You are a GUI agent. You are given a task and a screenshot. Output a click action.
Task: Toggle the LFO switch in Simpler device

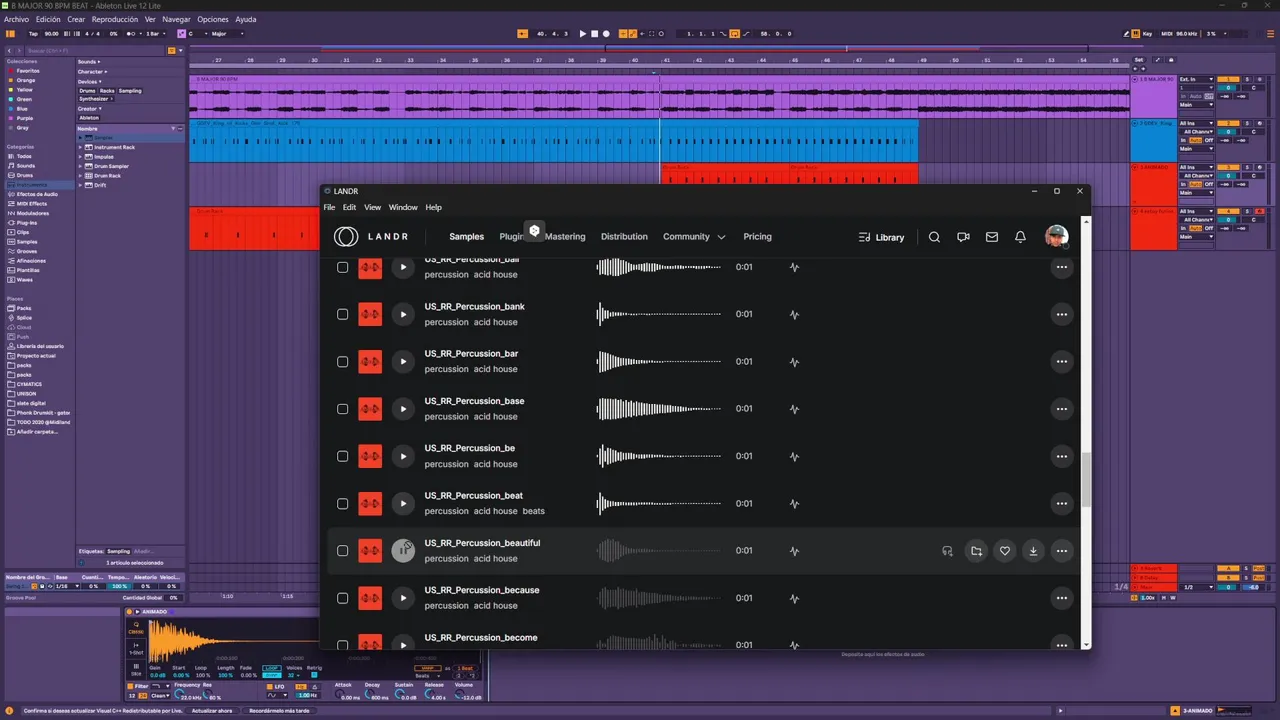click(x=268, y=687)
